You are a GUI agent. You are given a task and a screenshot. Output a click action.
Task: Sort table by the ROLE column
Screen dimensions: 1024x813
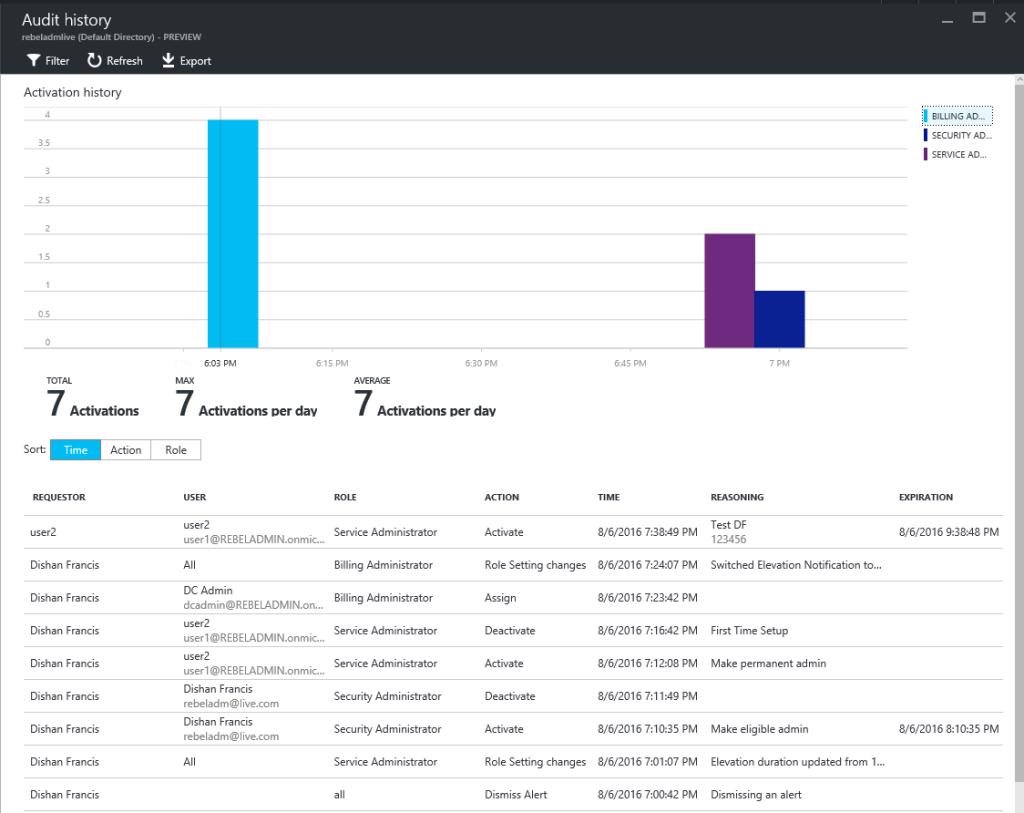345,497
